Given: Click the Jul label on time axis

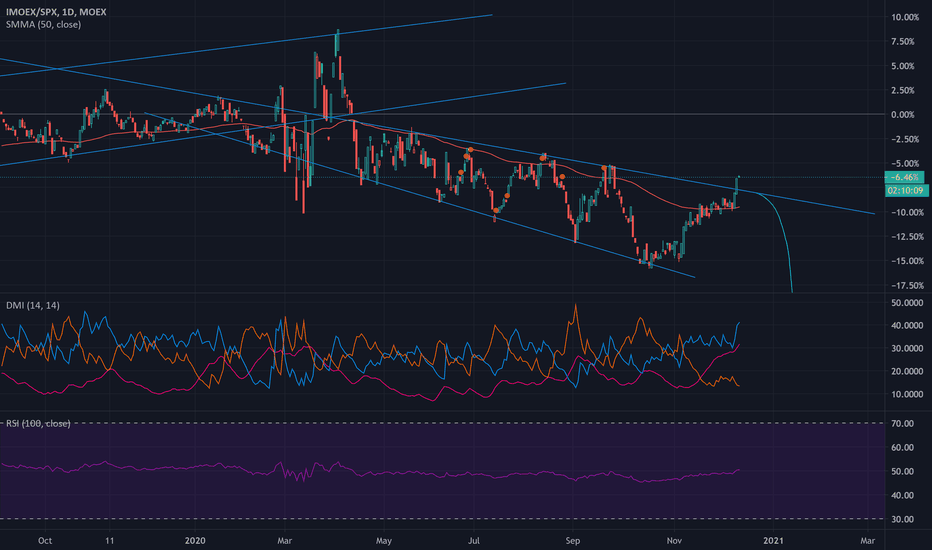Looking at the screenshot, I should tap(474, 540).
